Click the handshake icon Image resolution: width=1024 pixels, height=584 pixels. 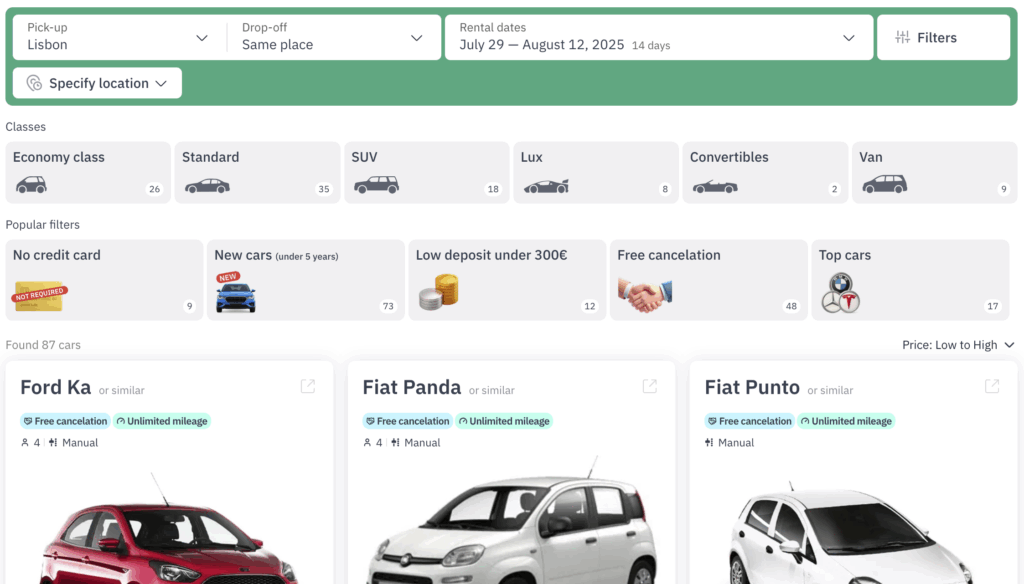pyautogui.click(x=645, y=295)
